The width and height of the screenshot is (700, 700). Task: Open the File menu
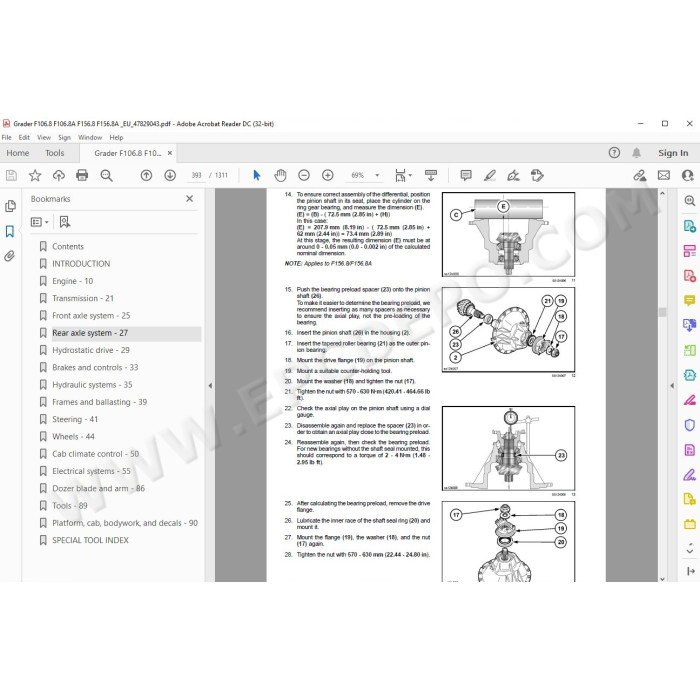7,138
